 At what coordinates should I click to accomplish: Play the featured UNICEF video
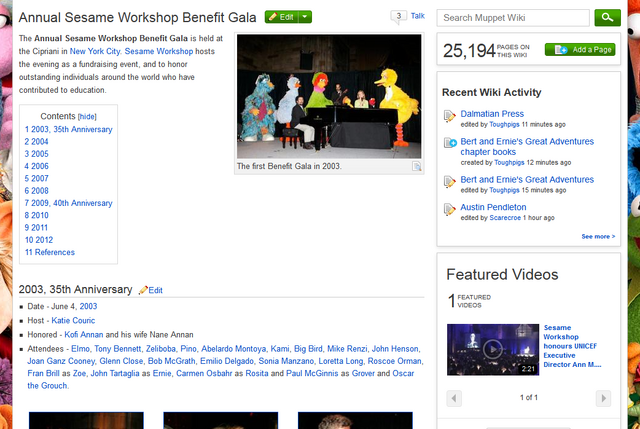tap(493, 349)
